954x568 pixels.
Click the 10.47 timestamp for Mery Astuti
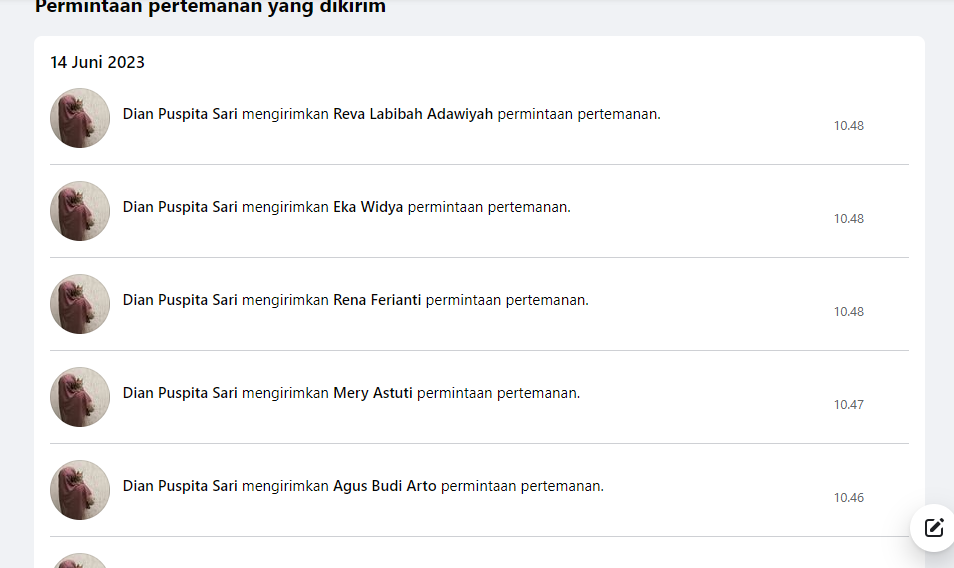click(x=849, y=404)
